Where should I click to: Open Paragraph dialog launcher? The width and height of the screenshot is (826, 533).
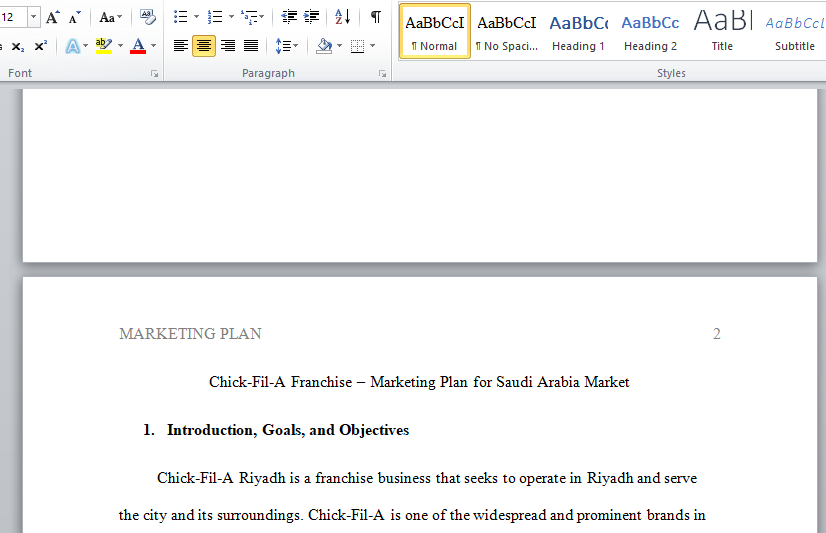[x=382, y=74]
